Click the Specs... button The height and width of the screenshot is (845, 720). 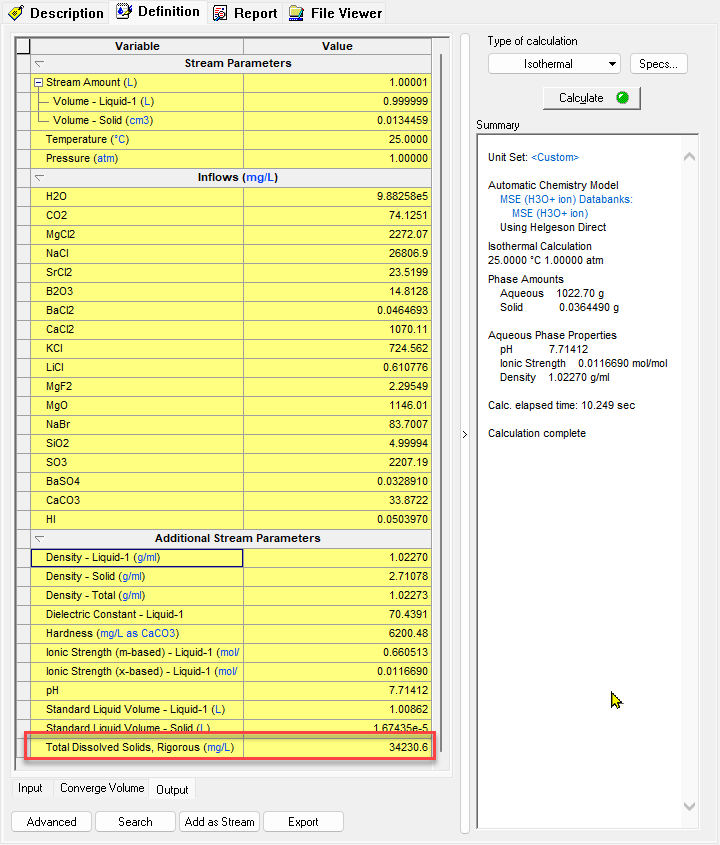658,64
